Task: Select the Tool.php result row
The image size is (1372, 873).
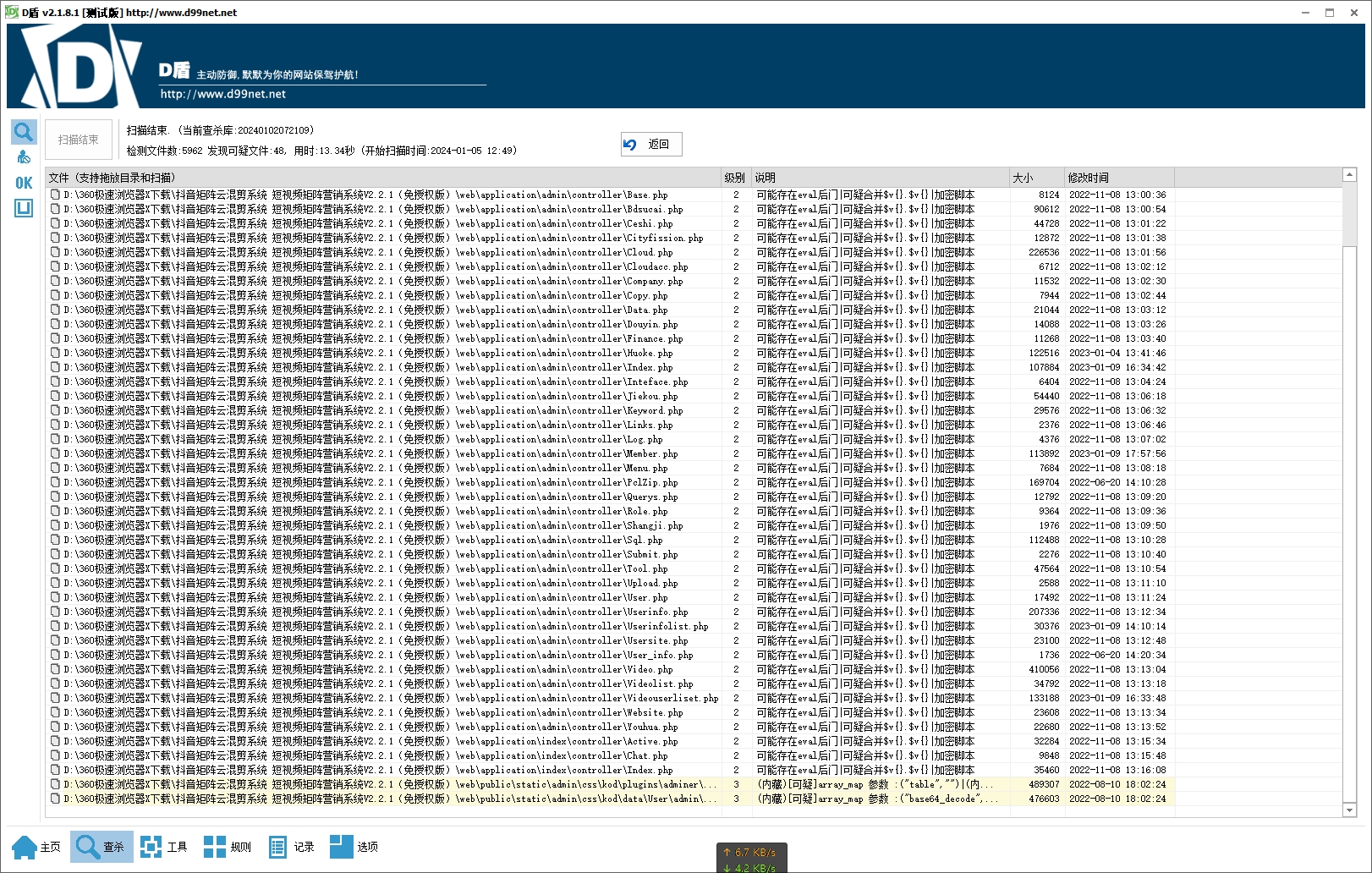Action: click(x=611, y=568)
